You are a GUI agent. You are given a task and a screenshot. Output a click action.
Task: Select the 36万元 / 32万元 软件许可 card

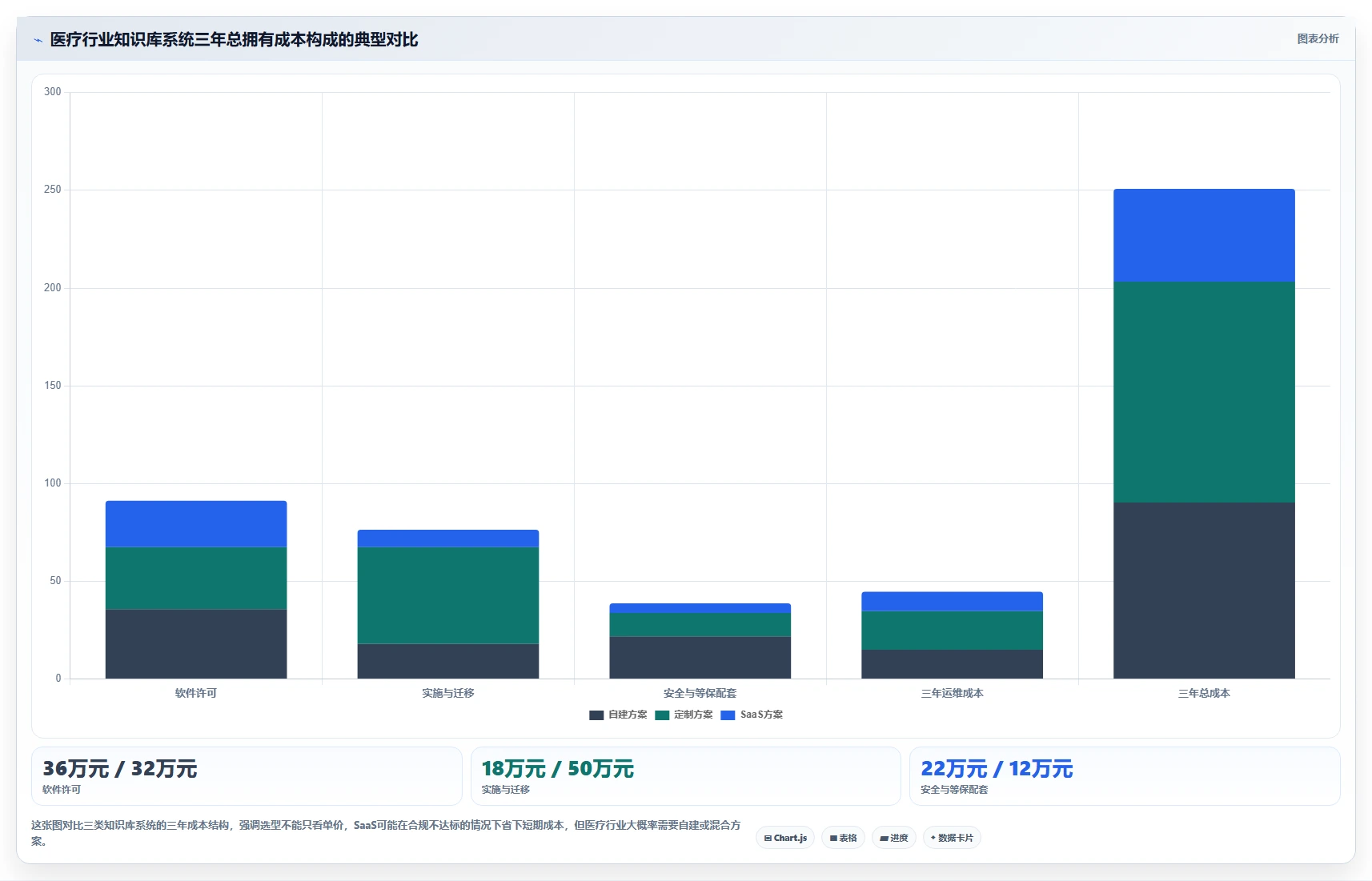coord(247,776)
